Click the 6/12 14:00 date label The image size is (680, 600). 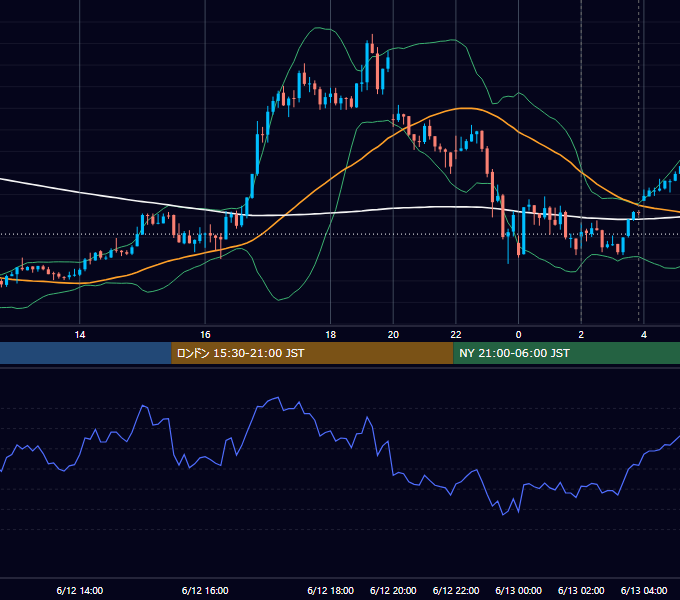pos(80,591)
